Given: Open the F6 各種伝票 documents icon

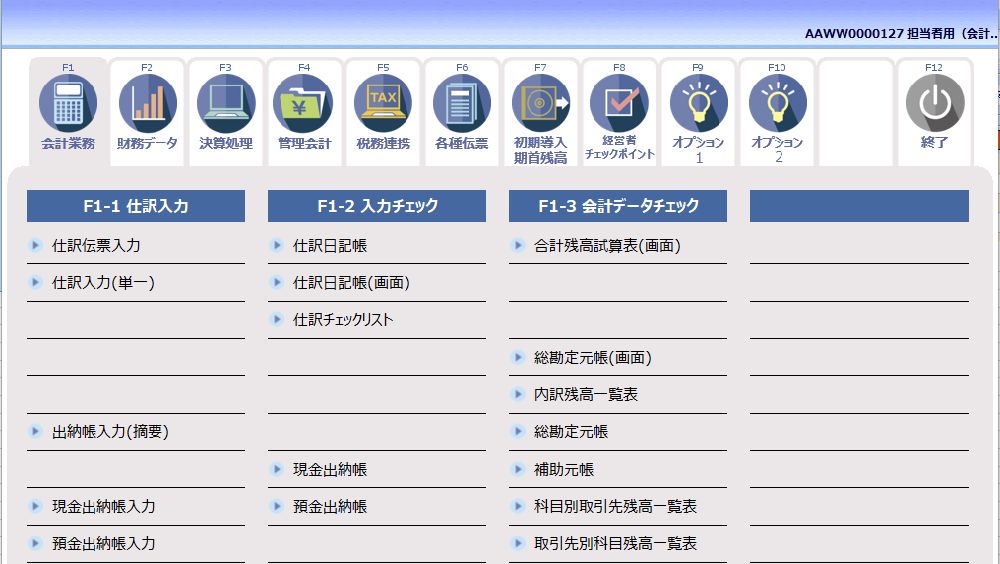Looking at the screenshot, I should pyautogui.click(x=462, y=103).
